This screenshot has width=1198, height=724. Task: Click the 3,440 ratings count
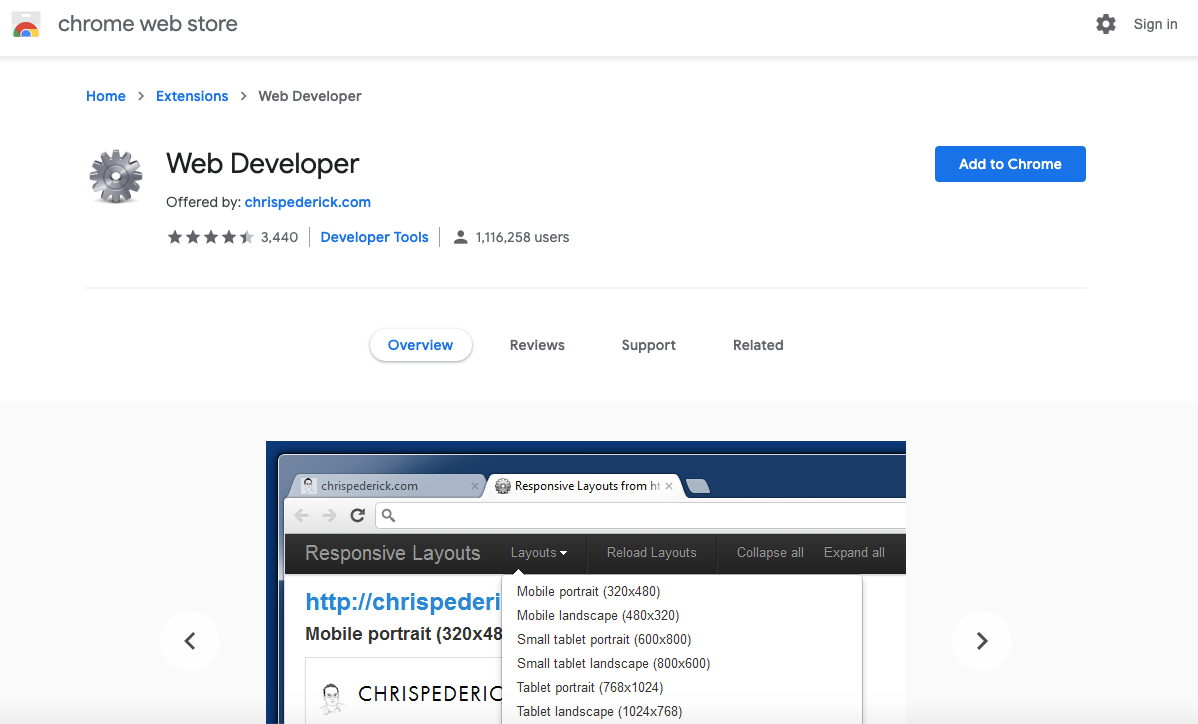pos(279,238)
